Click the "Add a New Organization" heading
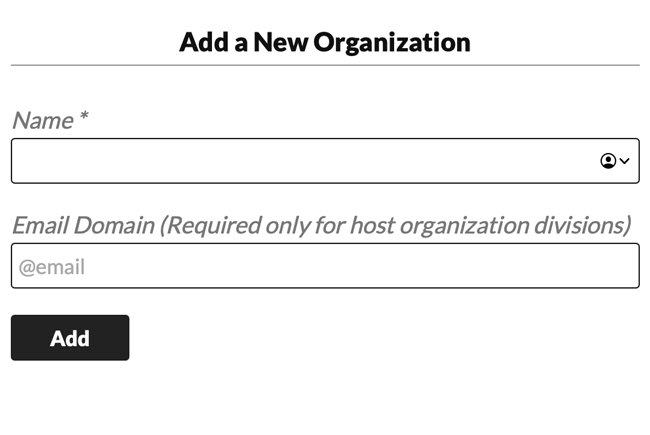 (325, 42)
